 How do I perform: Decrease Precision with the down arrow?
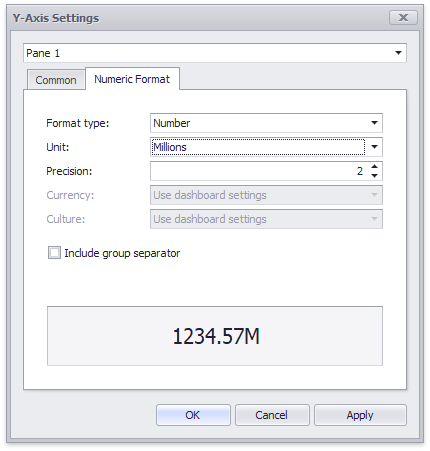375,176
